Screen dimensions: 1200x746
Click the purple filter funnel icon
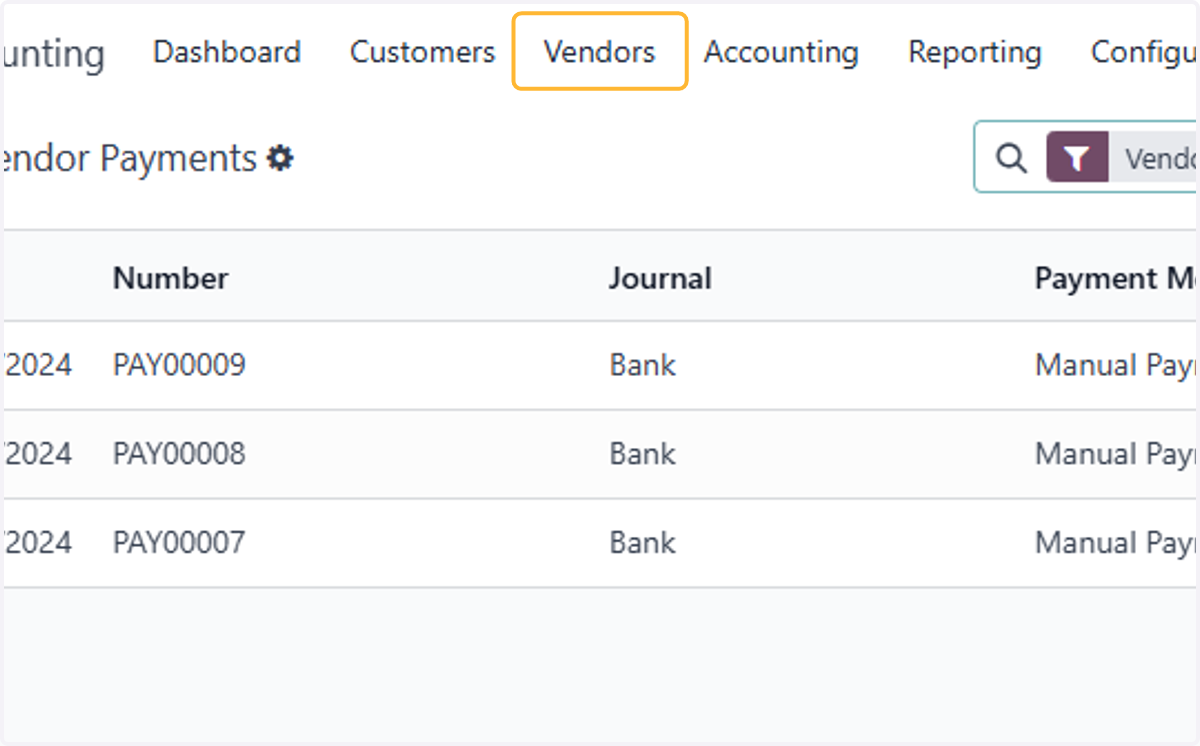[x=1077, y=158]
